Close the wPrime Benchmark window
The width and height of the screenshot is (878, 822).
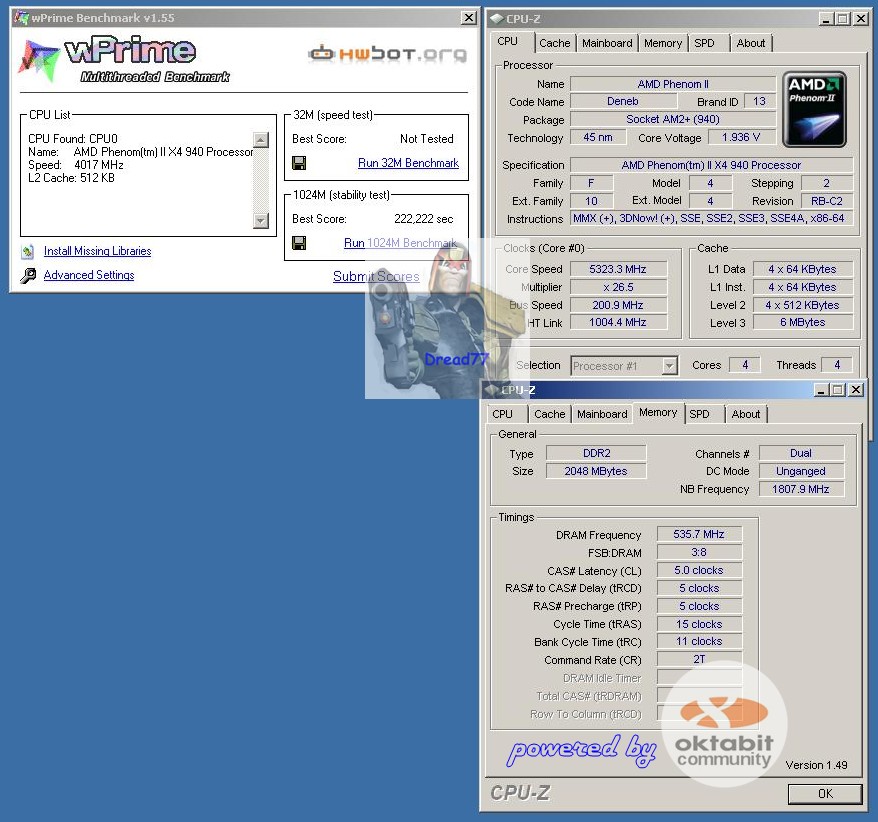pyautogui.click(x=469, y=18)
